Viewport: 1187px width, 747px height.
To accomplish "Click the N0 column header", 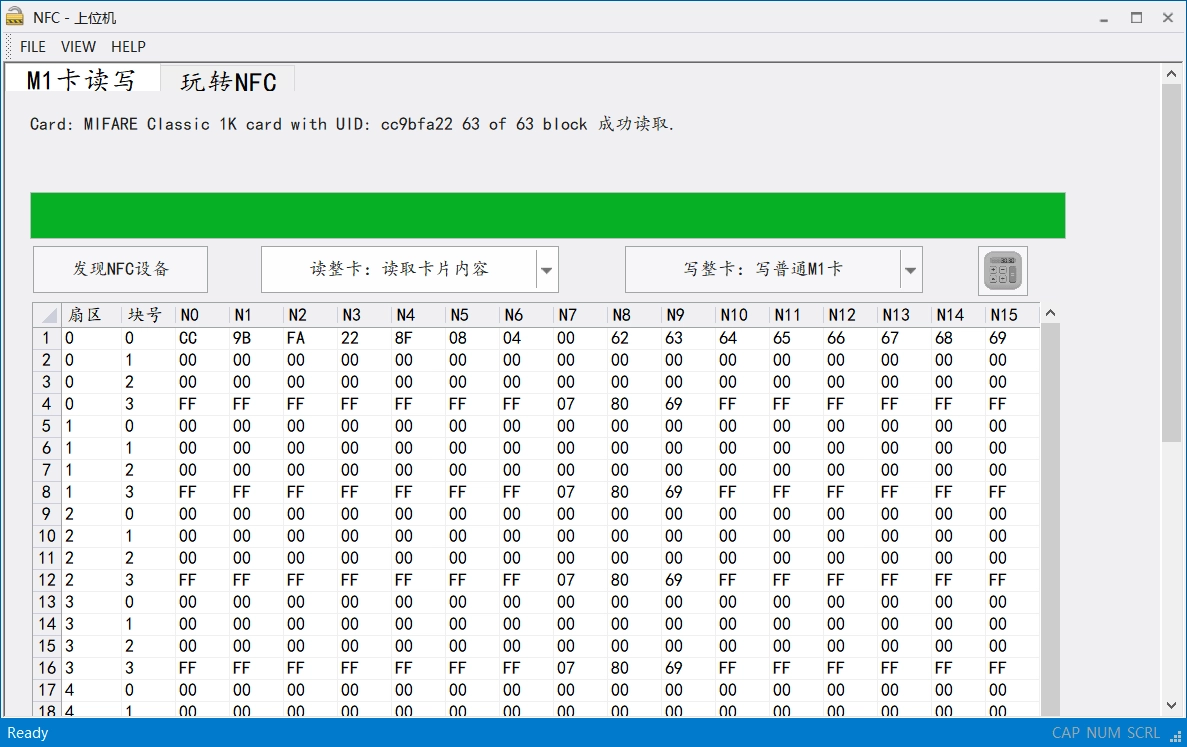I will click(201, 315).
